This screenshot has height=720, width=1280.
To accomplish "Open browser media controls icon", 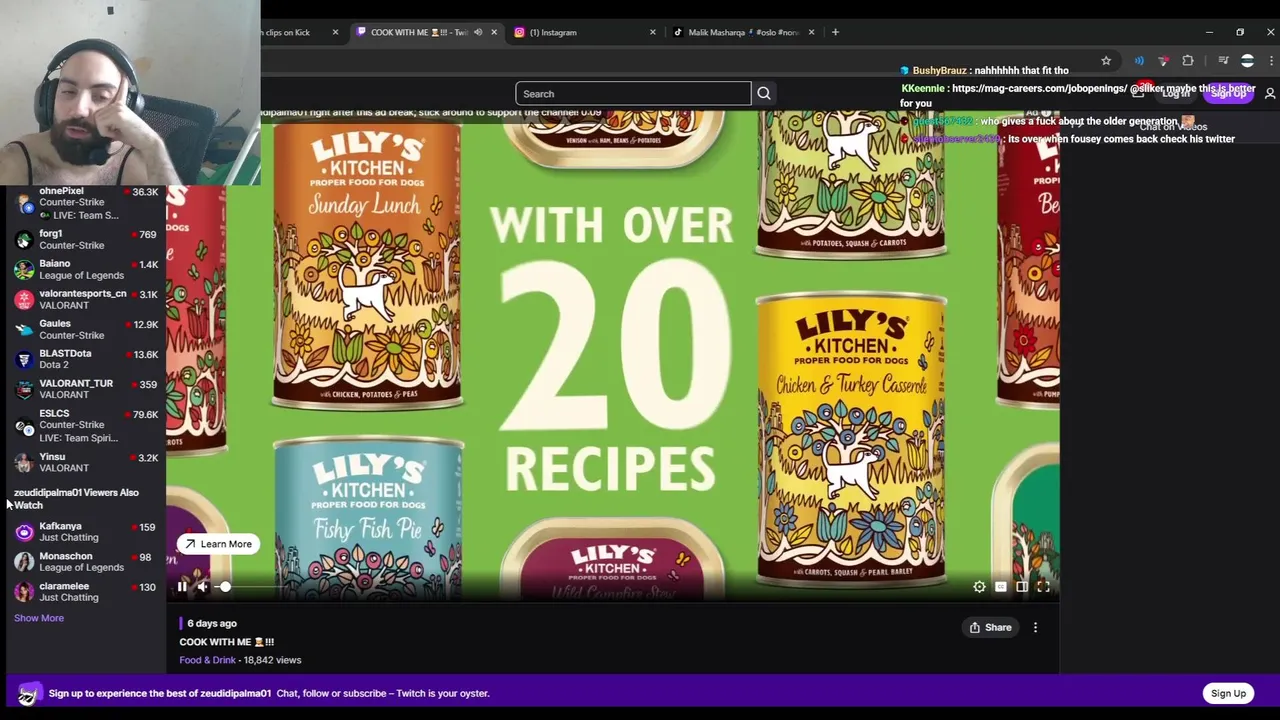I will click(1223, 61).
